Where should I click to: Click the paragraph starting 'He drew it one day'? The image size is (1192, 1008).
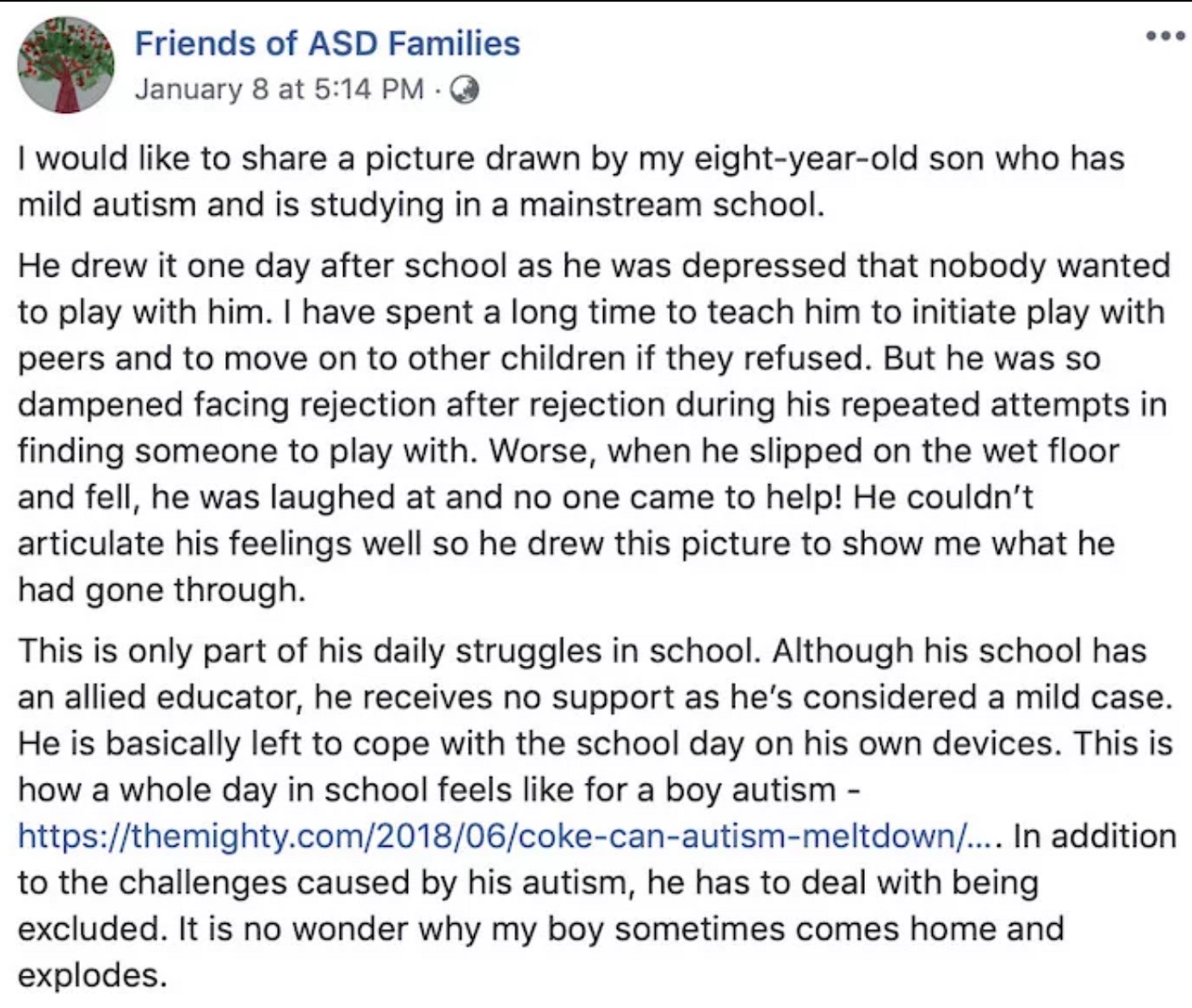pyautogui.click(x=595, y=427)
